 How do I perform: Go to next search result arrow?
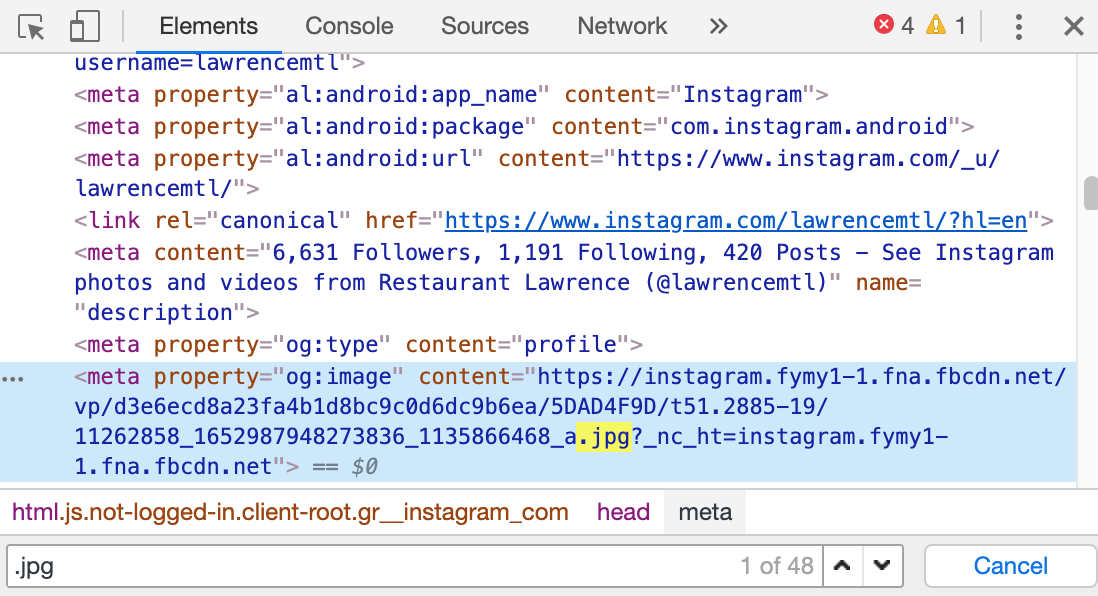[x=882, y=566]
